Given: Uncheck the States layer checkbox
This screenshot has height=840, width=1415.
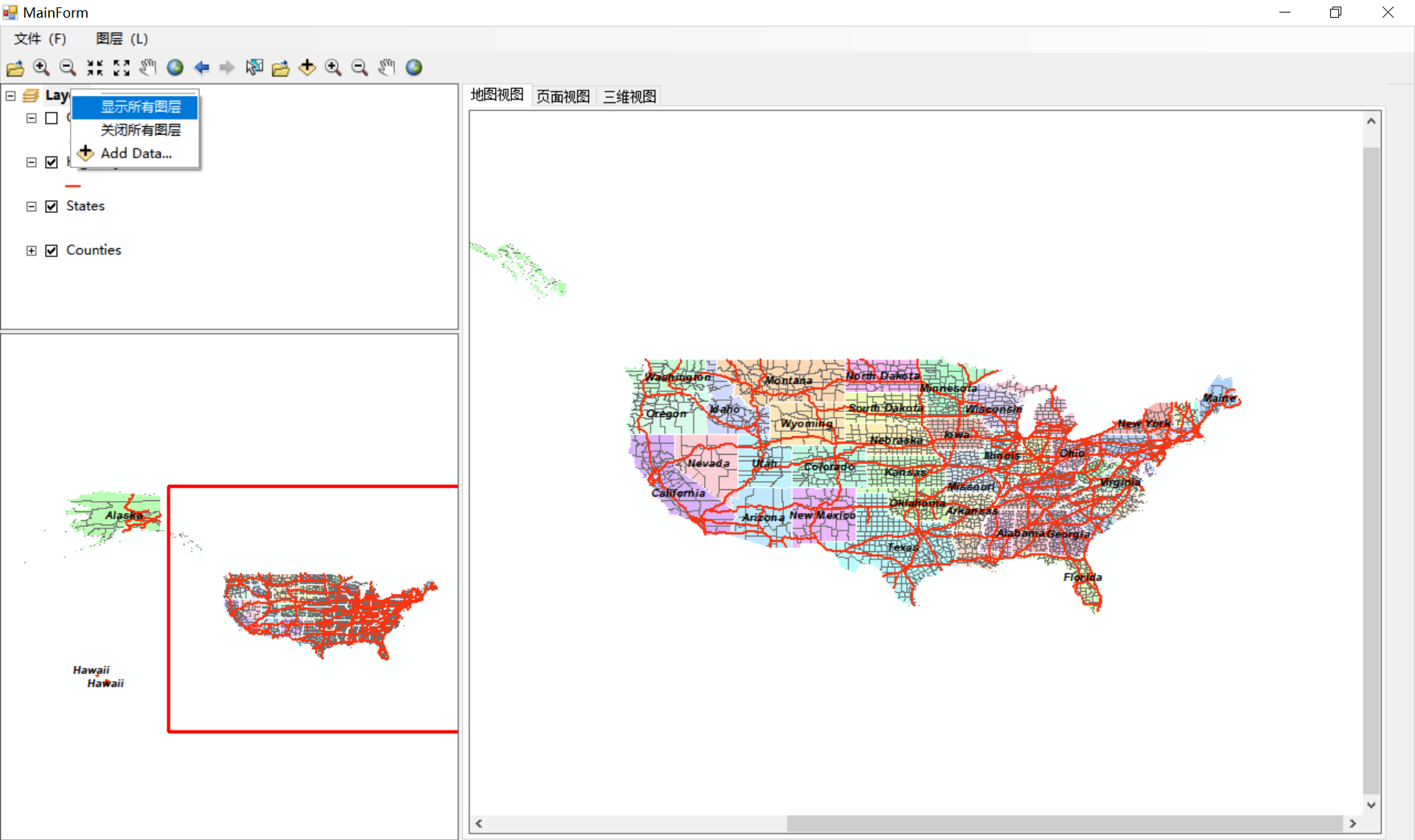Looking at the screenshot, I should 52,206.
